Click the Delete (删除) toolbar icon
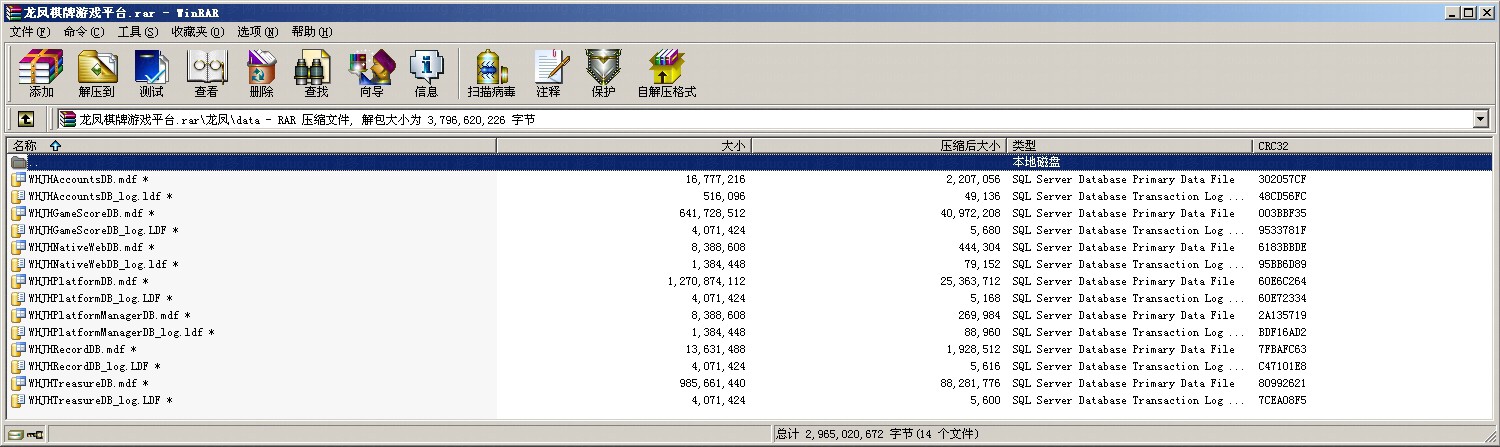The width and height of the screenshot is (1500, 447). (261, 73)
